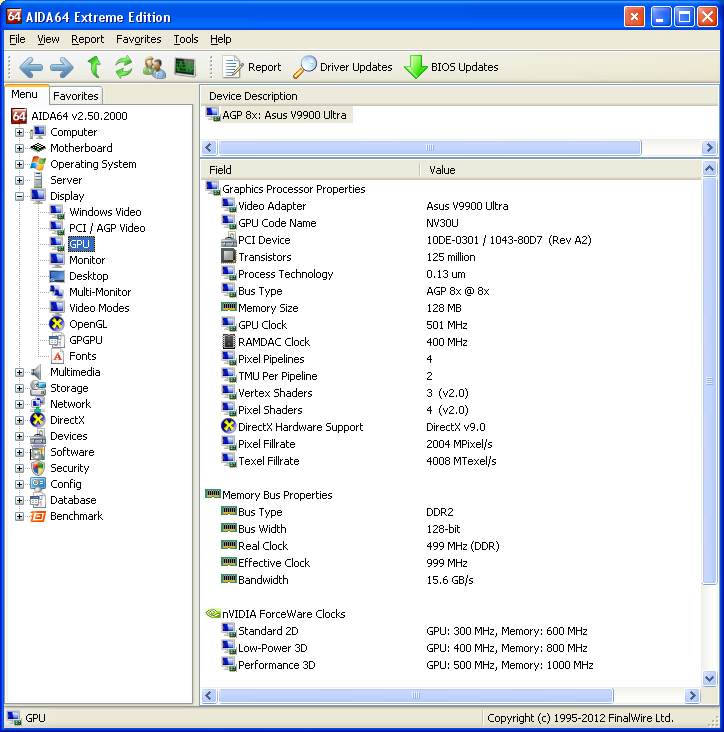The width and height of the screenshot is (724, 732).
Task: Click the Config icon in tree
Action: [x=38, y=484]
